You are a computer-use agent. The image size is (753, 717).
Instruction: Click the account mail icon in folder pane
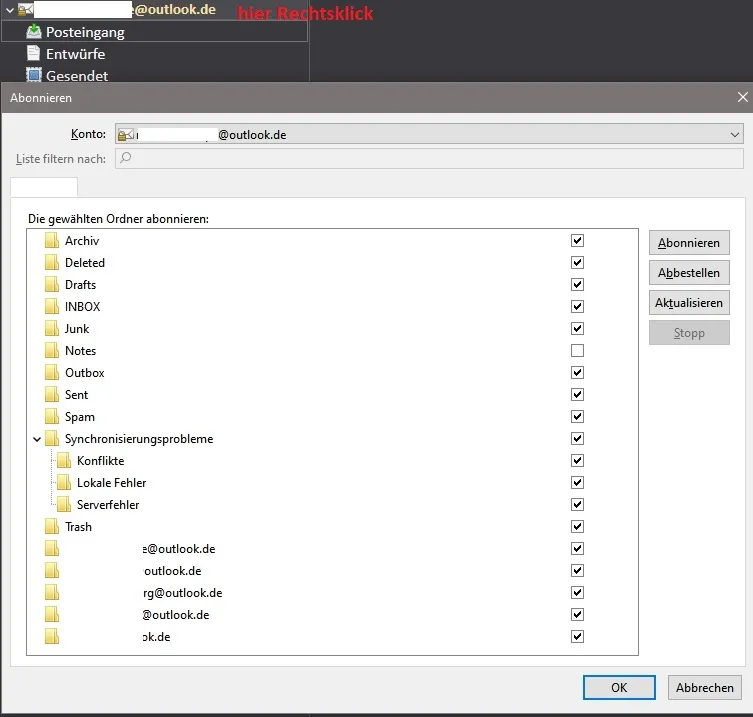pos(25,9)
